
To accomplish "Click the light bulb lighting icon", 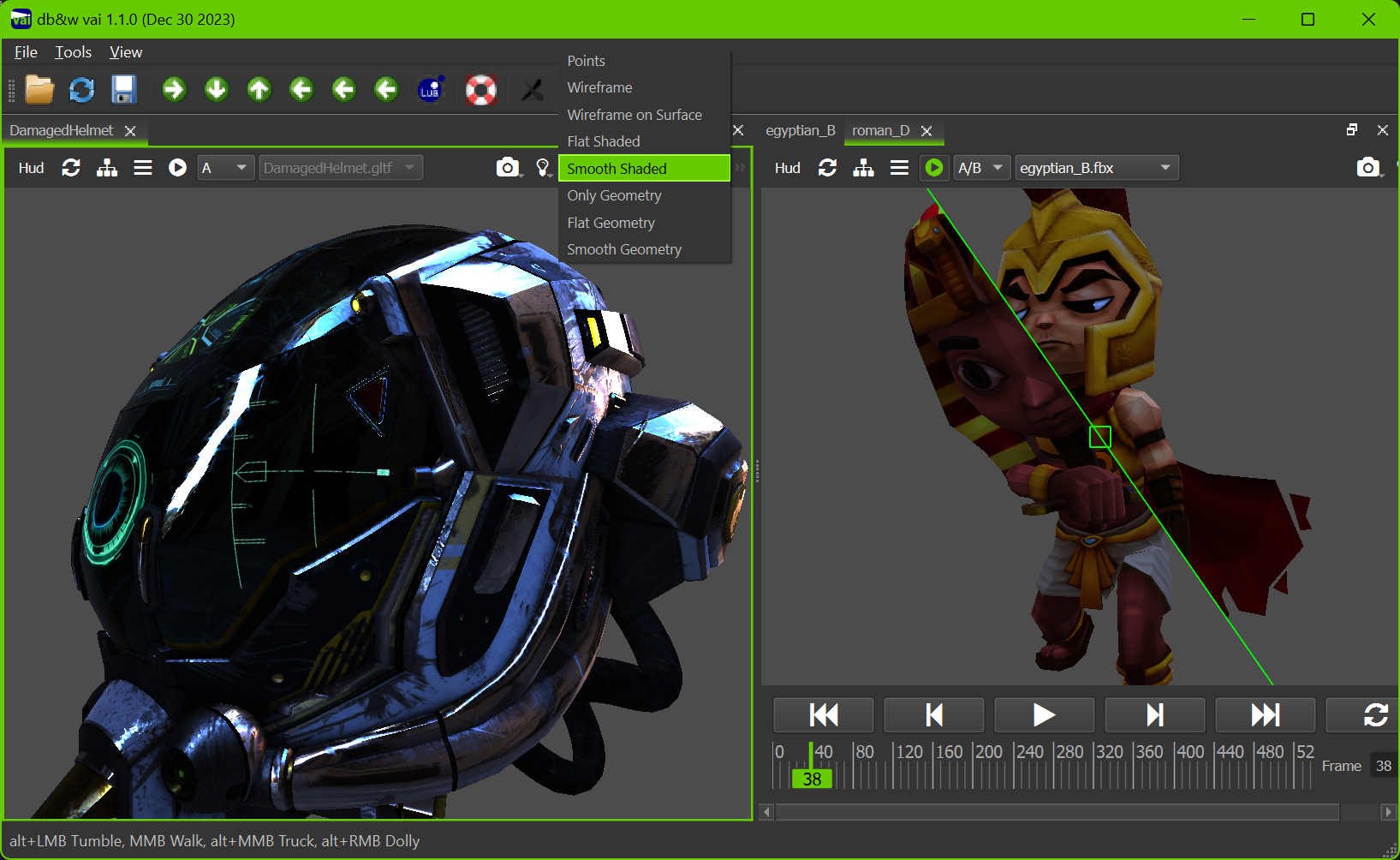I will click(543, 168).
